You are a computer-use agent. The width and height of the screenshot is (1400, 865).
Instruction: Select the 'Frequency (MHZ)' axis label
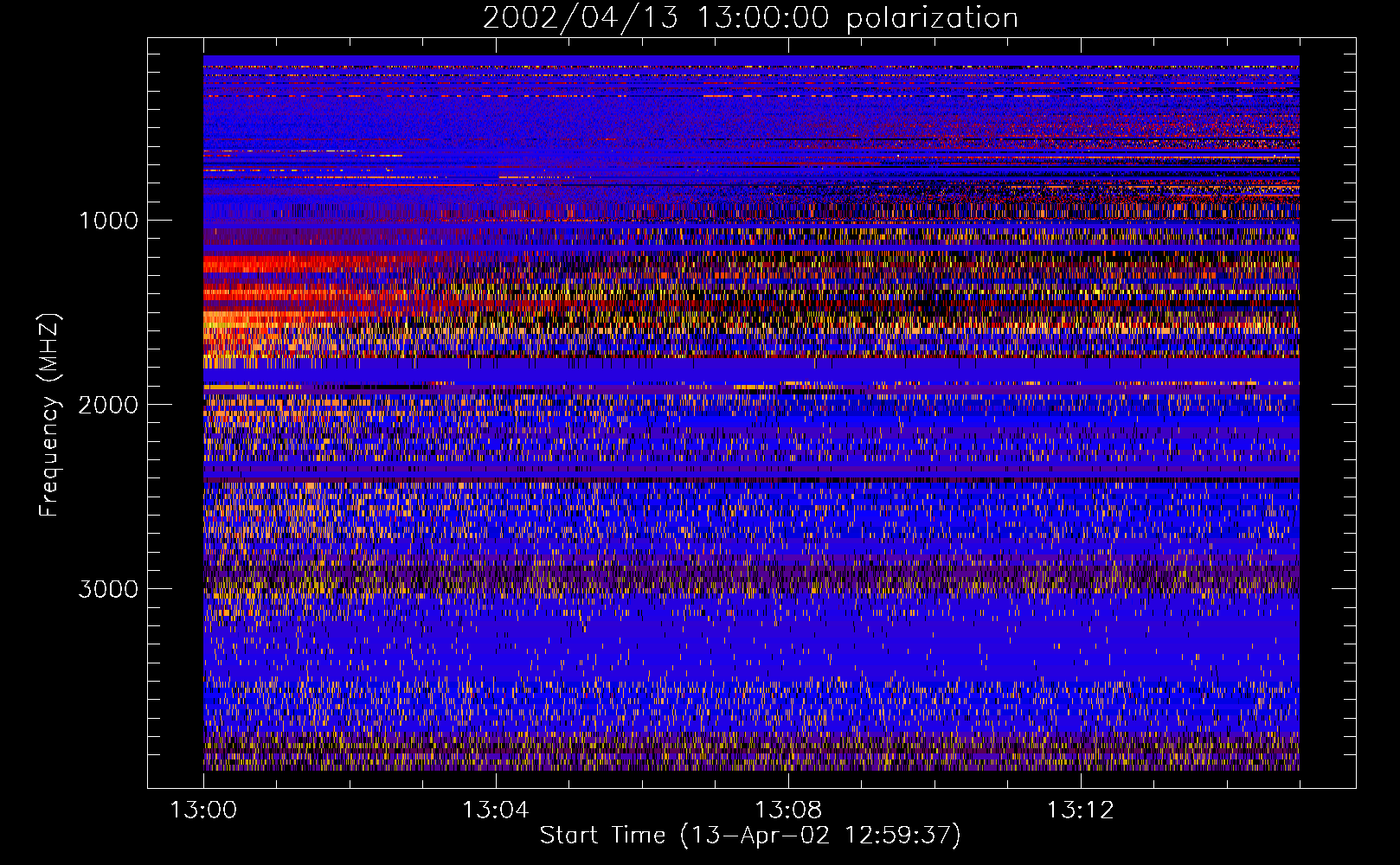(x=50, y=415)
